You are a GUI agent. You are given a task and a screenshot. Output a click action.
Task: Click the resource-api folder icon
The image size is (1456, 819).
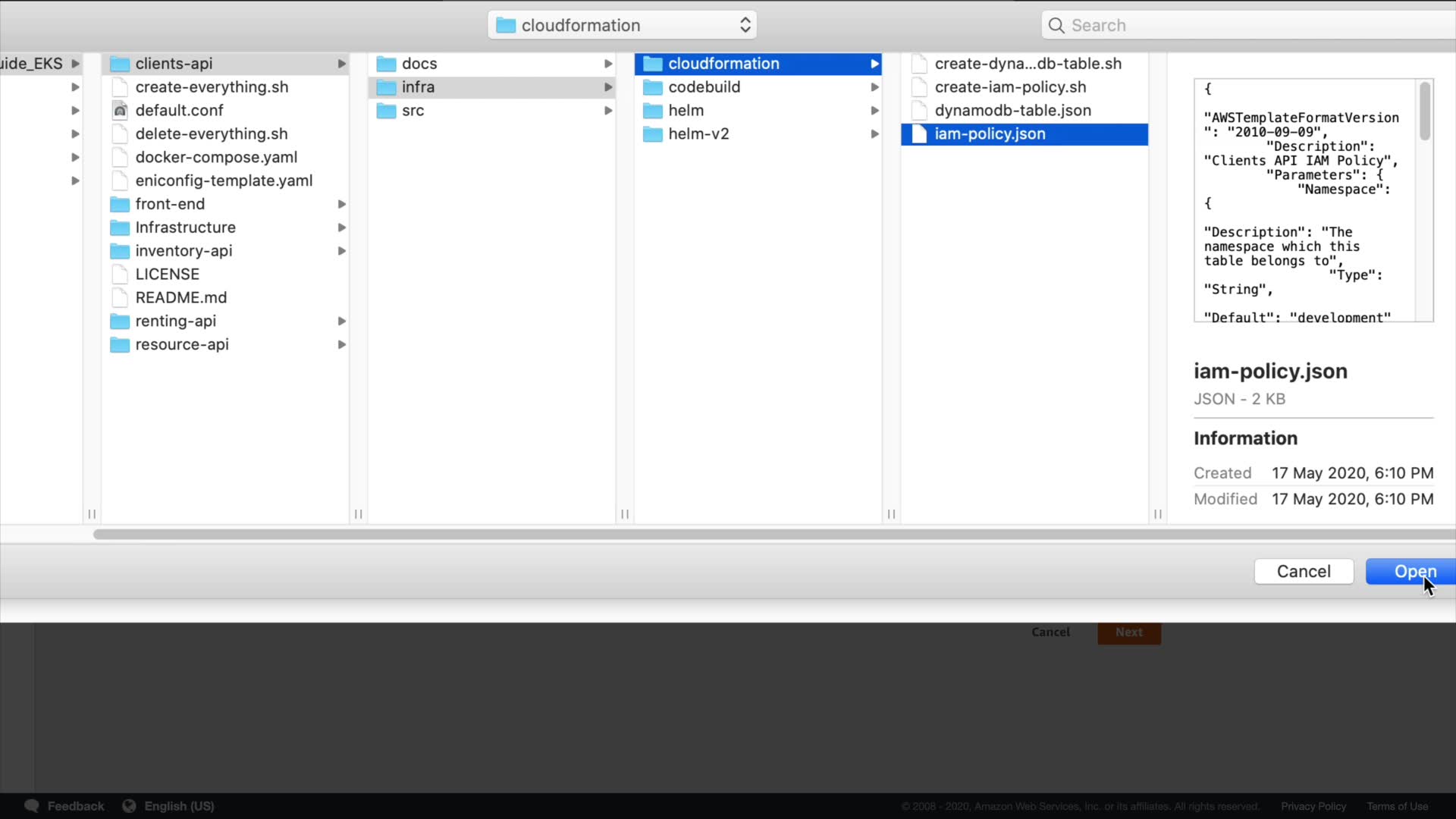pos(120,345)
